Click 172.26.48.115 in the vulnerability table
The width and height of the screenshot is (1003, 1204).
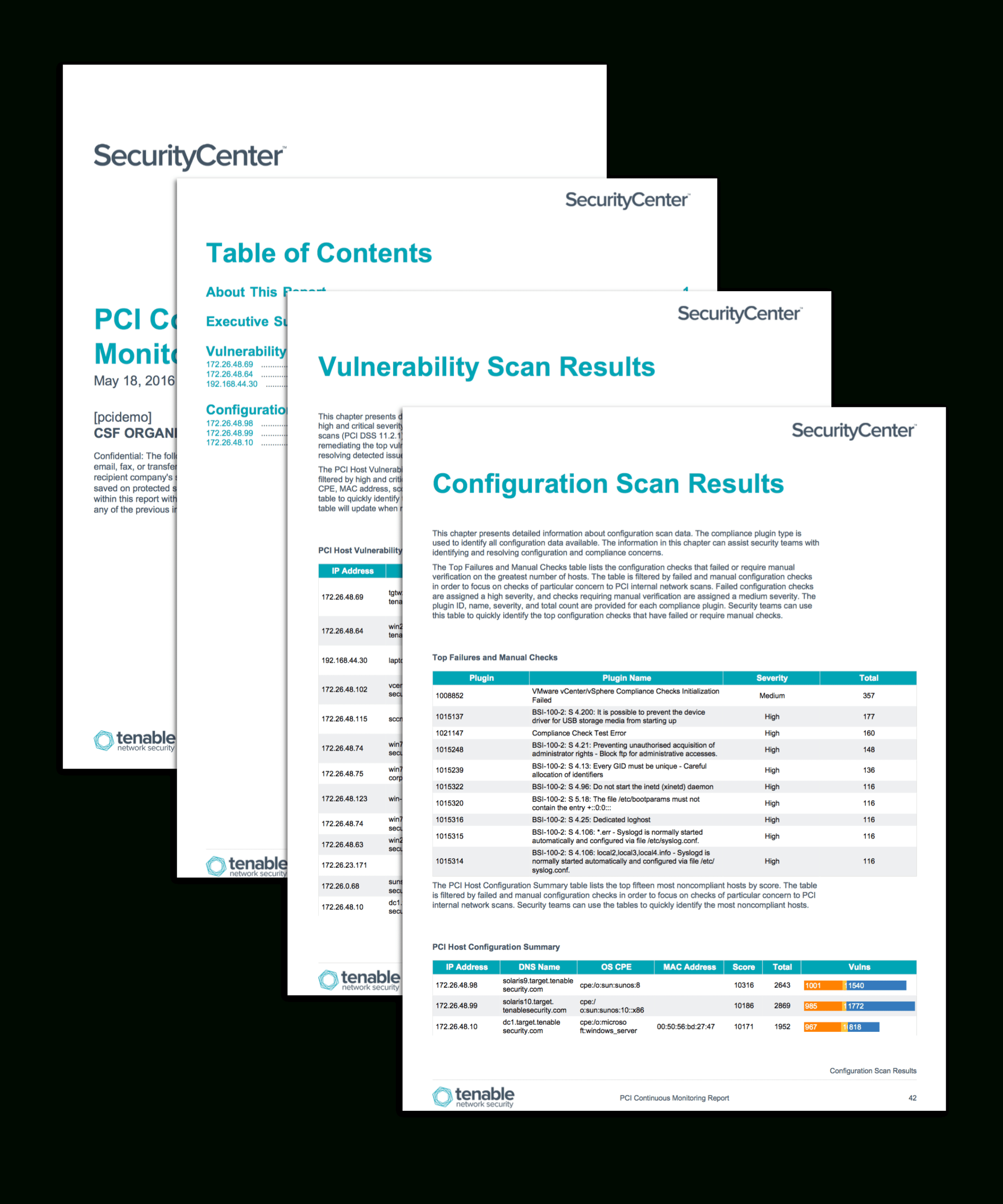pyautogui.click(x=344, y=719)
